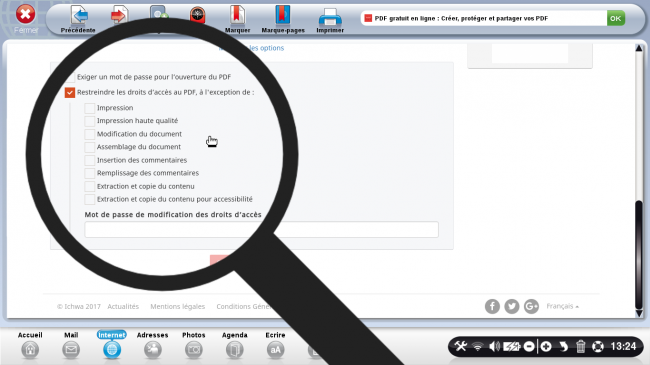The image size is (650, 365).
Task: Uncheck Restreindre les droits d'accès checkbox
Action: point(70,92)
